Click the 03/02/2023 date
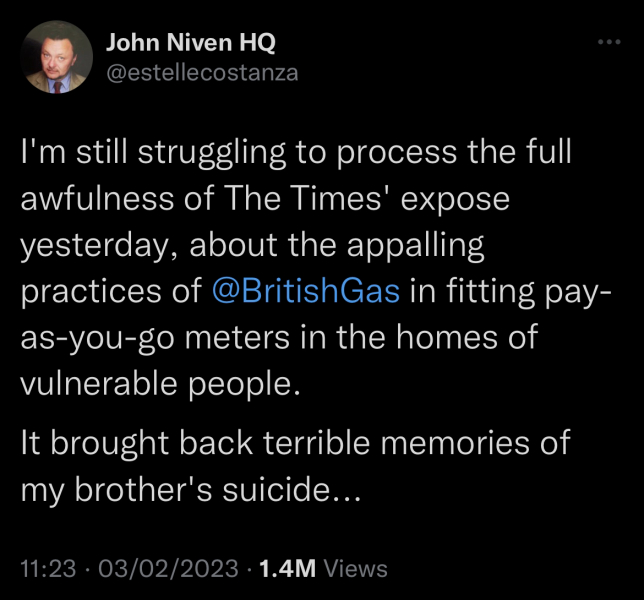Viewport: 644px width, 600px height. click(173, 569)
